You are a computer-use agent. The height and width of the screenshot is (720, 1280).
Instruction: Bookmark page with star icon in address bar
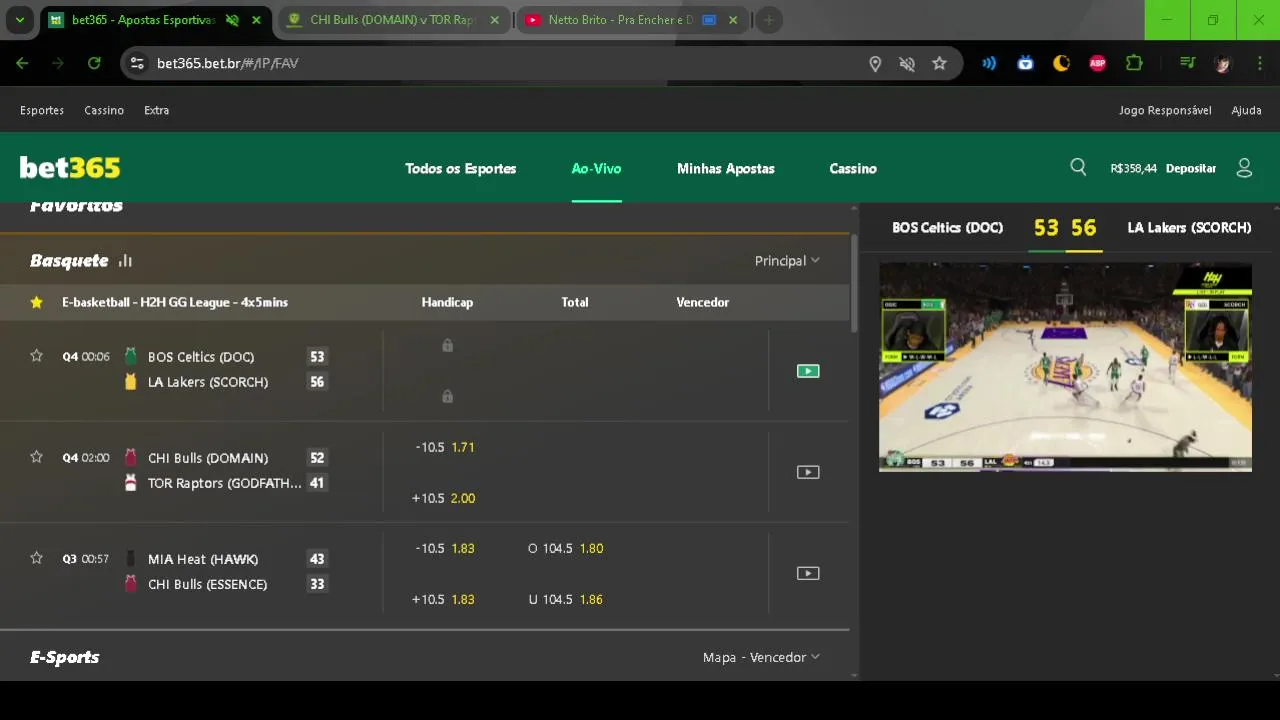pyautogui.click(x=939, y=63)
